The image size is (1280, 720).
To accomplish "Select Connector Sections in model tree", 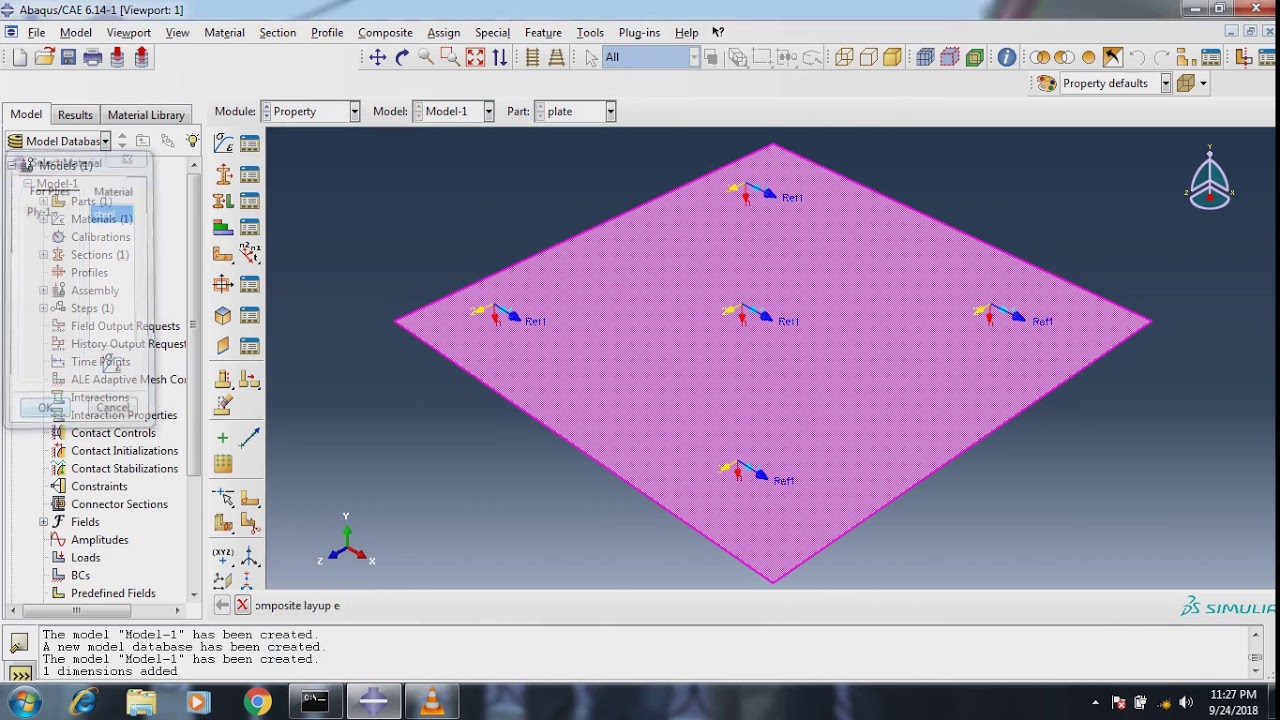I will [x=119, y=504].
